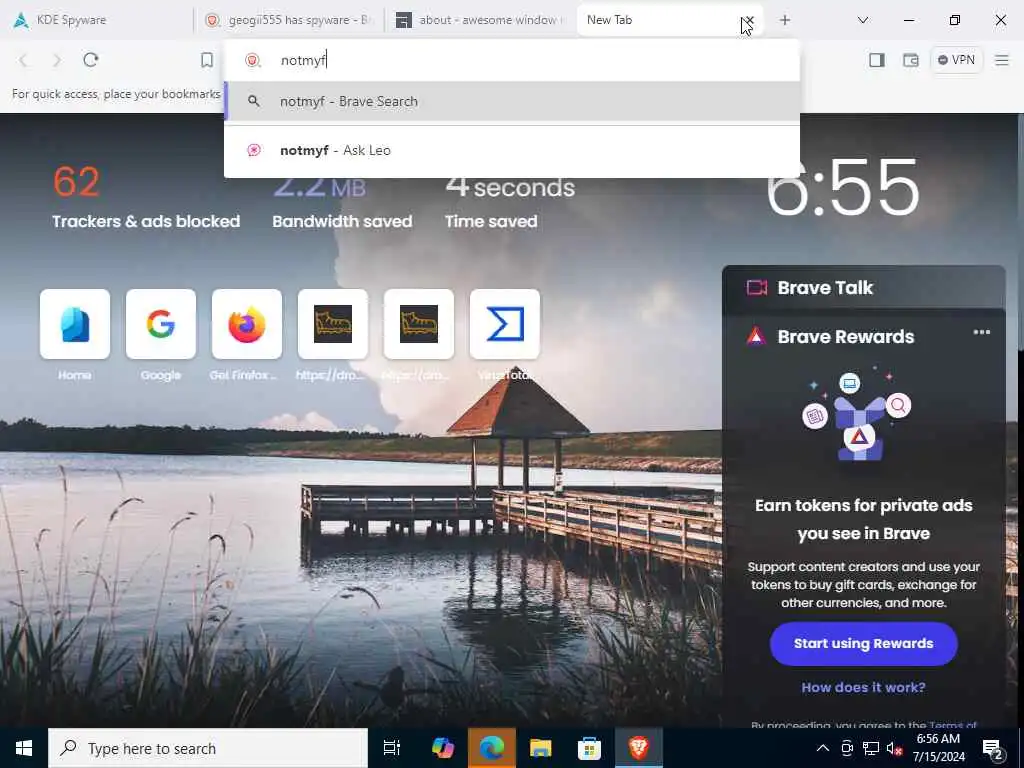Expand the Brave Talk card

[863, 287]
